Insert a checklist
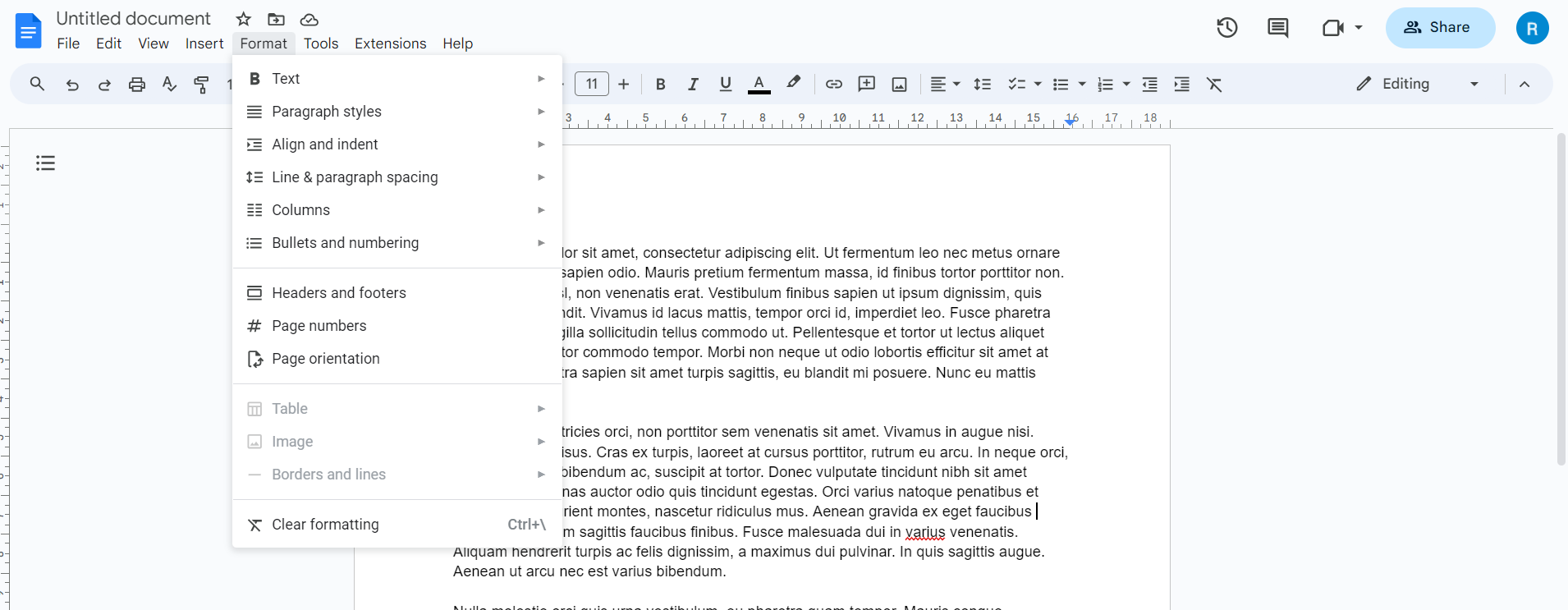This screenshot has height=610, width=1568. [x=1016, y=84]
